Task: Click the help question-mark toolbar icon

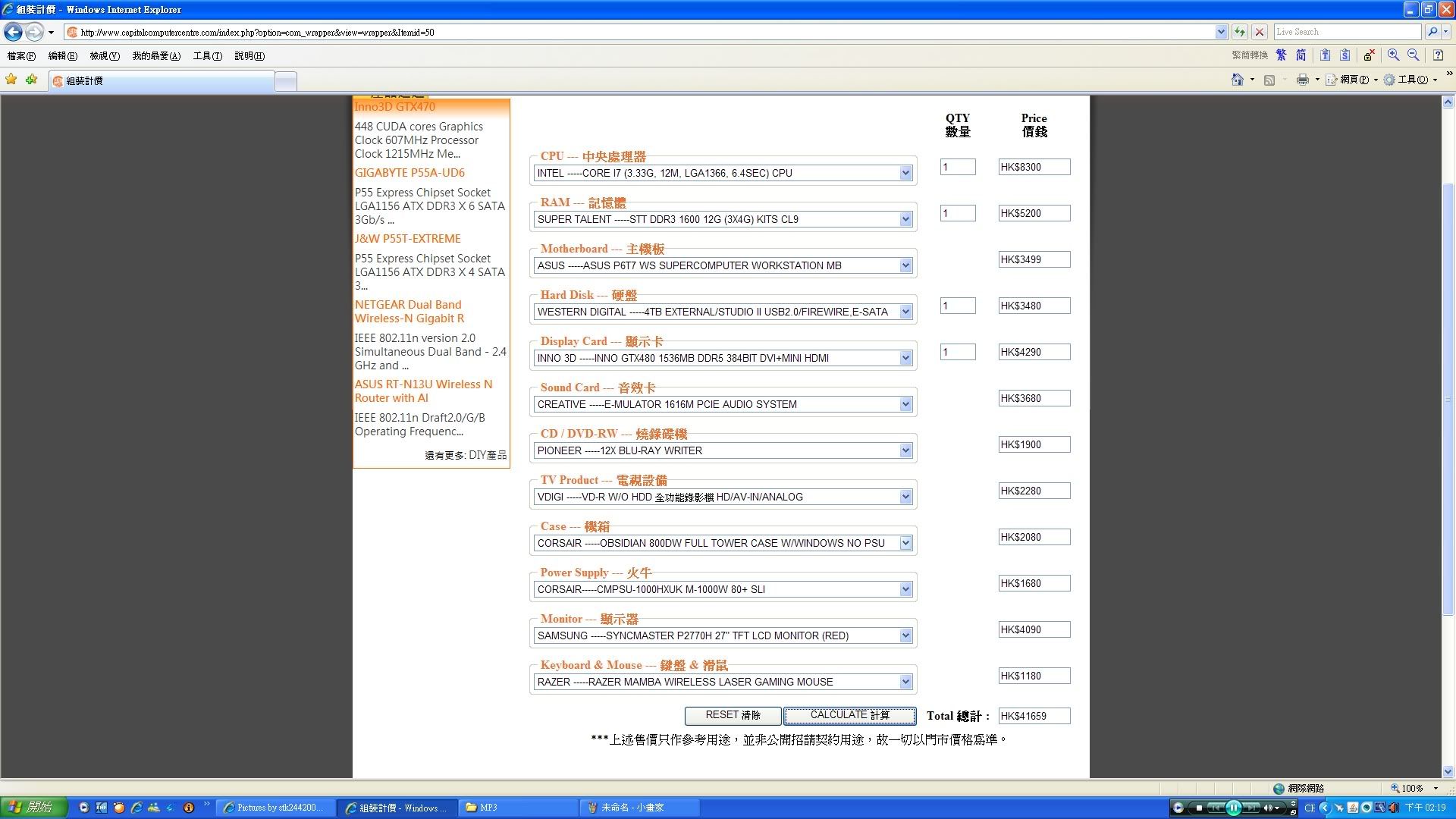Action: coord(1438,55)
